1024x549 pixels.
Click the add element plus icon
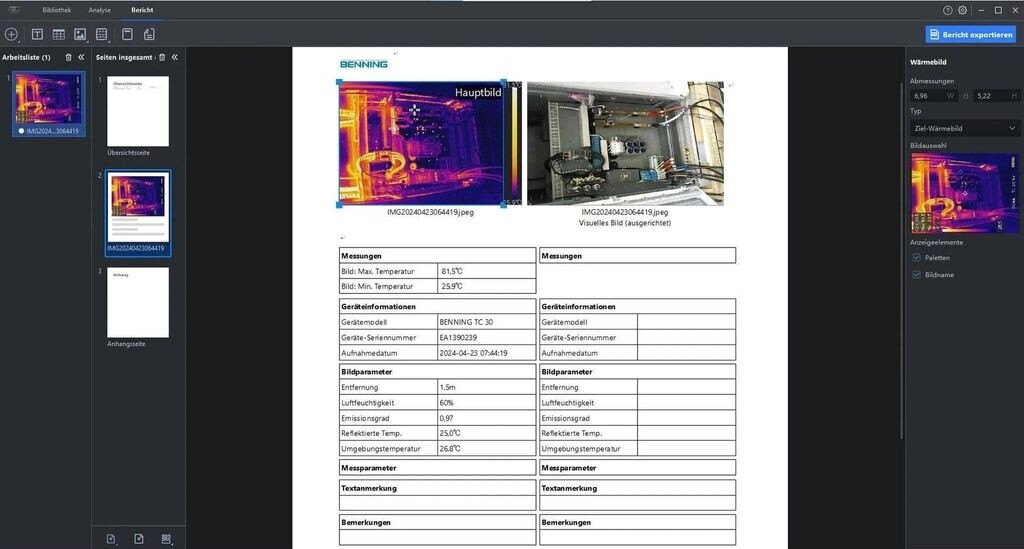point(11,34)
